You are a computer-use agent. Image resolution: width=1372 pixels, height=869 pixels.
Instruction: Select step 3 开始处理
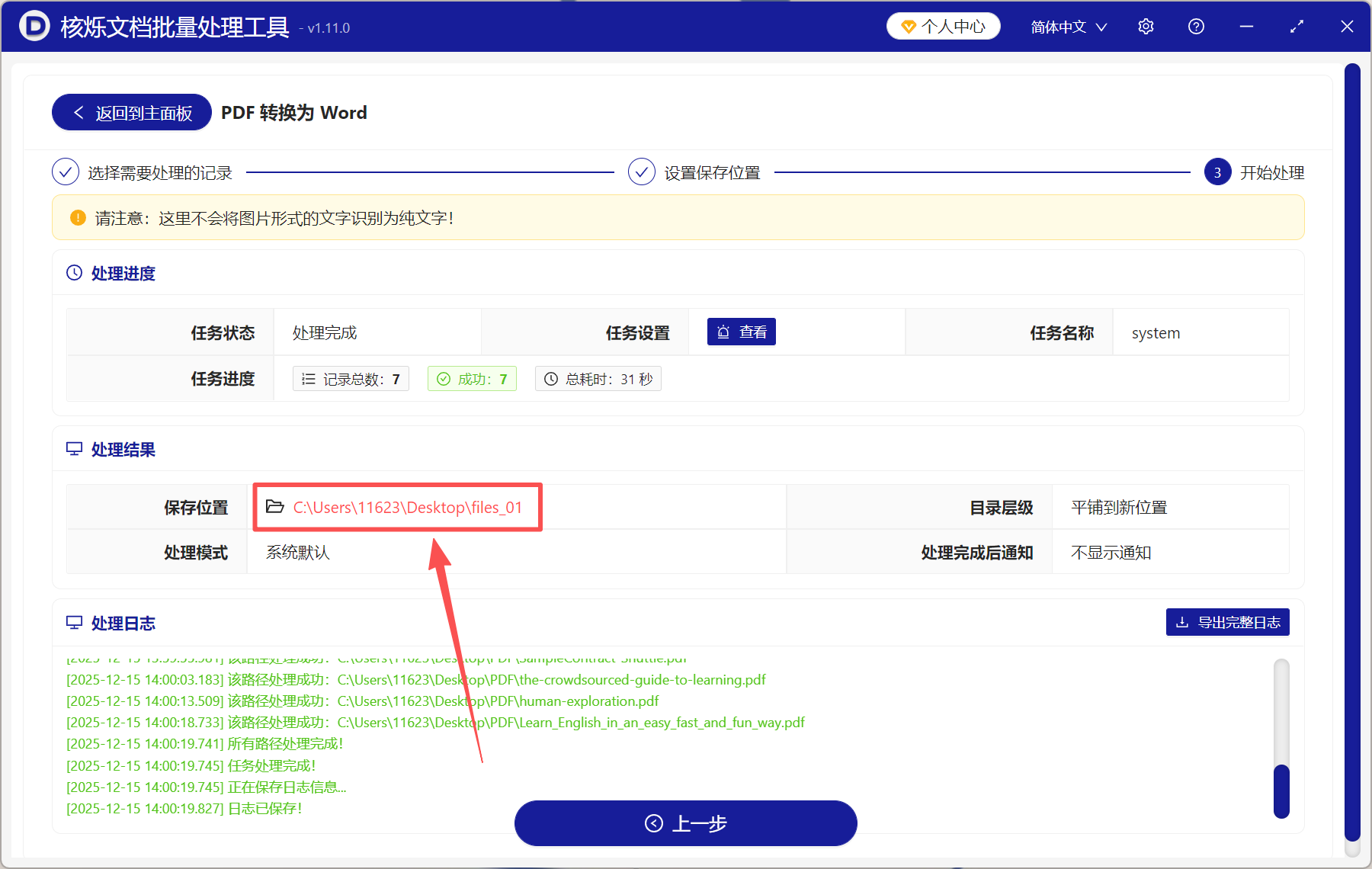(x=1217, y=172)
